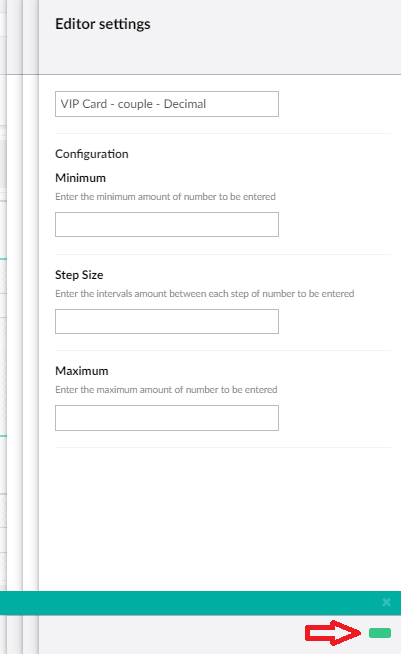Click the Maximum value input box
Viewport: 401px width, 654px height.
tap(167, 418)
